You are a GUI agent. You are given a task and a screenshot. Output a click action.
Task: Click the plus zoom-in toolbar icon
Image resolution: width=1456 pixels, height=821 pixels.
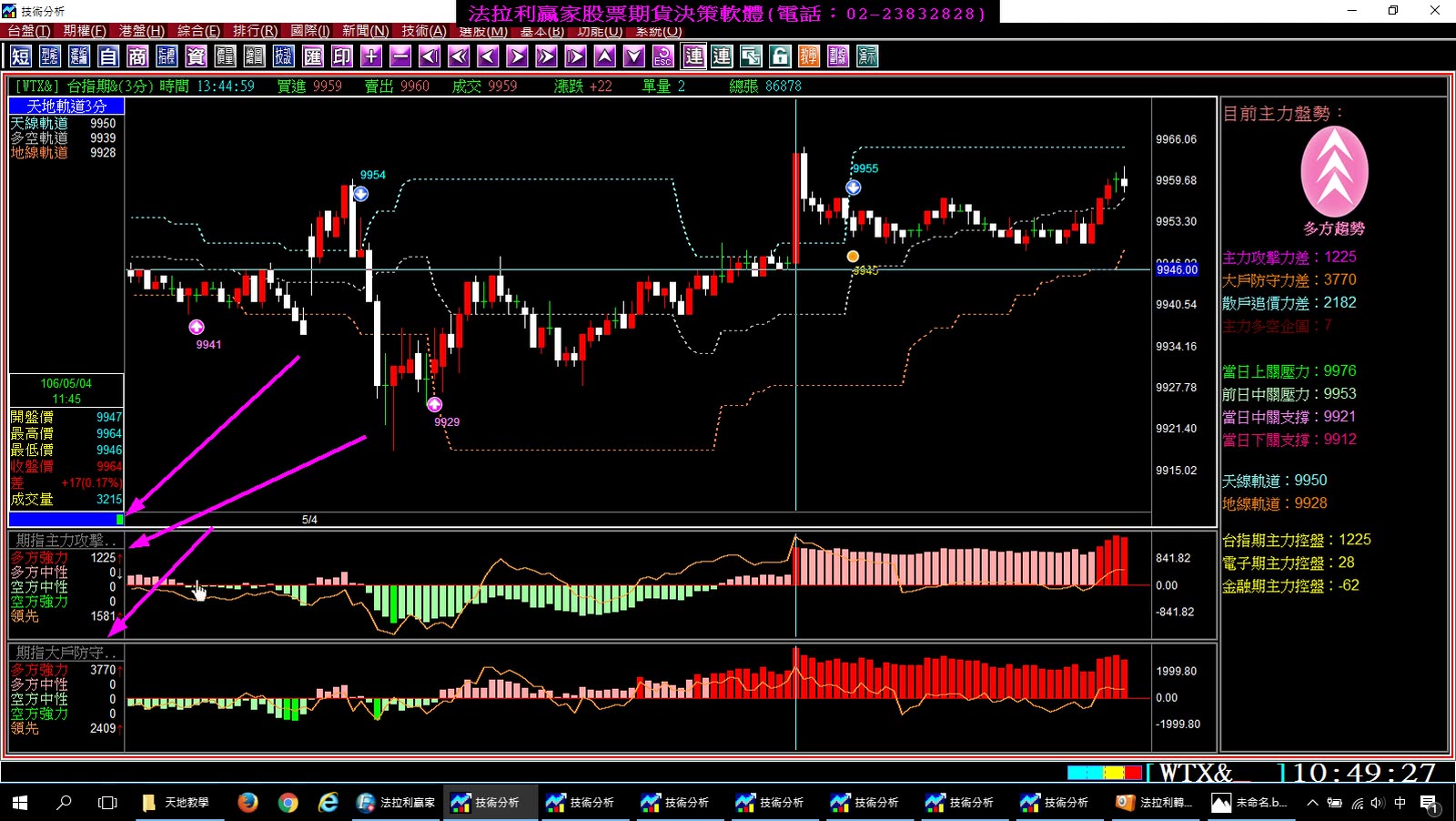pyautogui.click(x=371, y=56)
